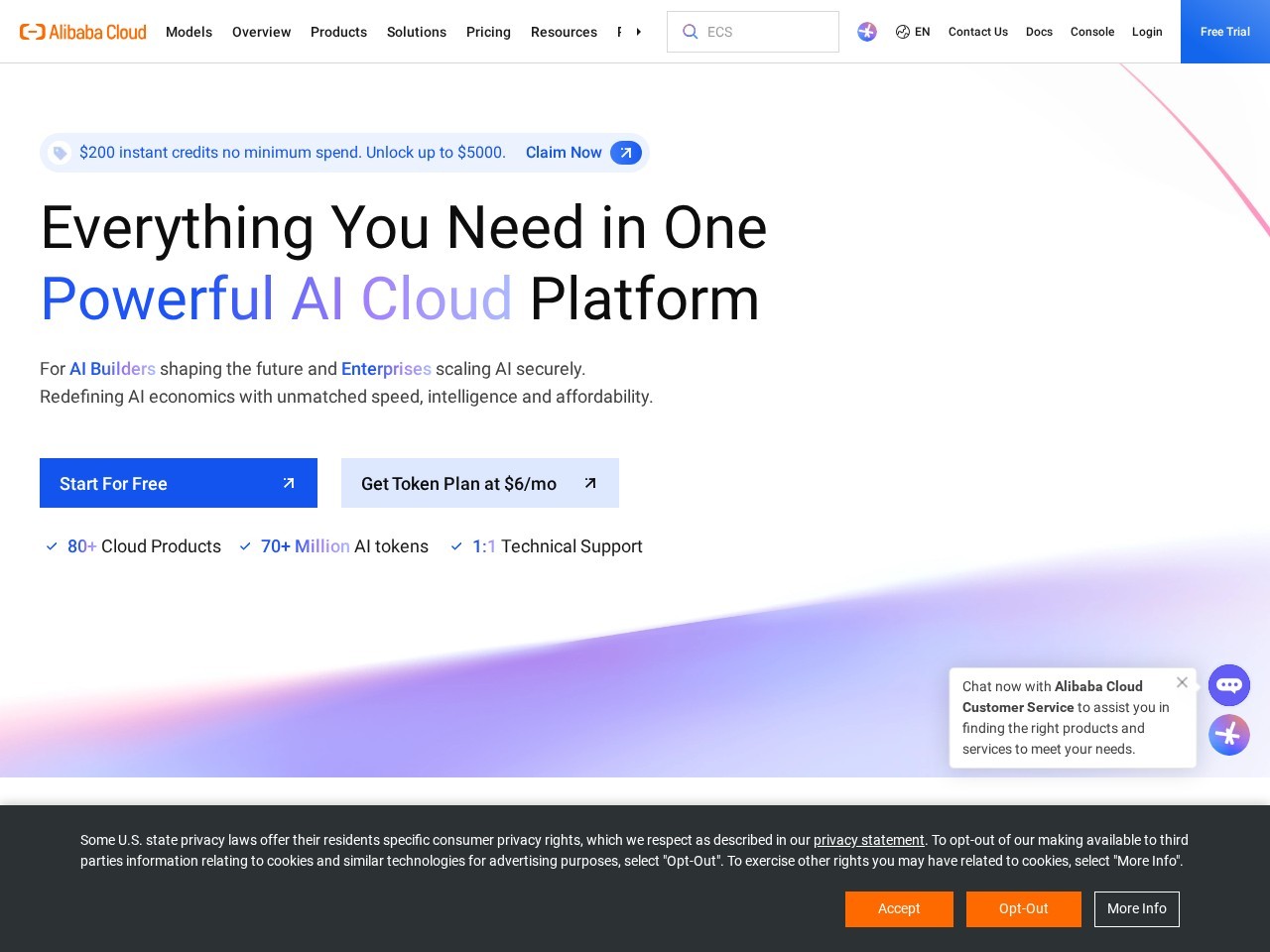1270x952 pixels.
Task: Click the globe language icon
Action: [x=903, y=32]
